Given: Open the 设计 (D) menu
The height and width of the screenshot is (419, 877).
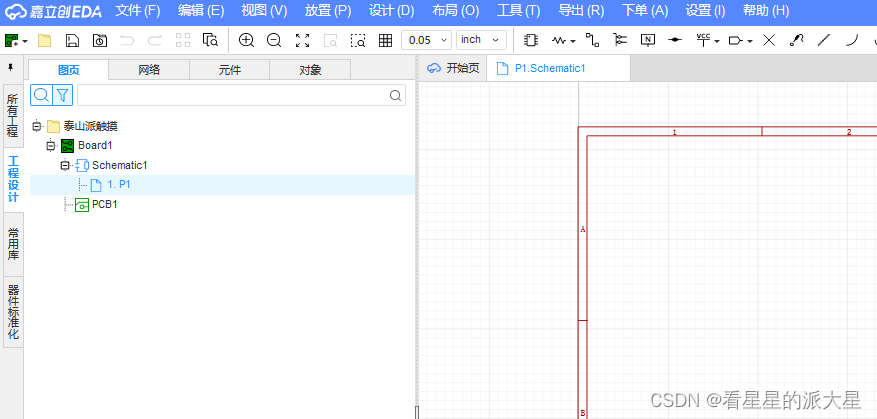Looking at the screenshot, I should [x=392, y=11].
